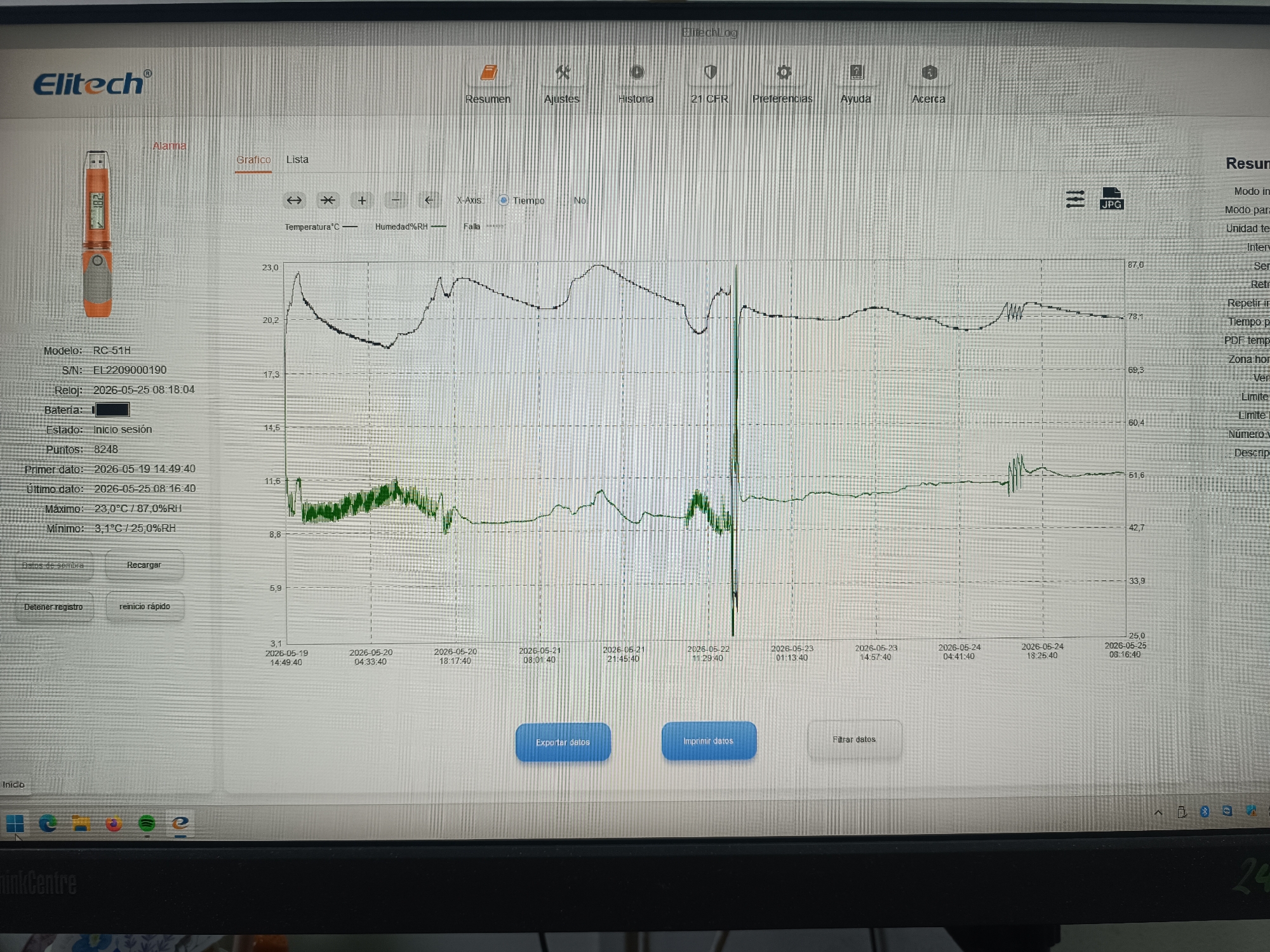Open the Acerca info icon
The image size is (1270, 952).
(929, 73)
